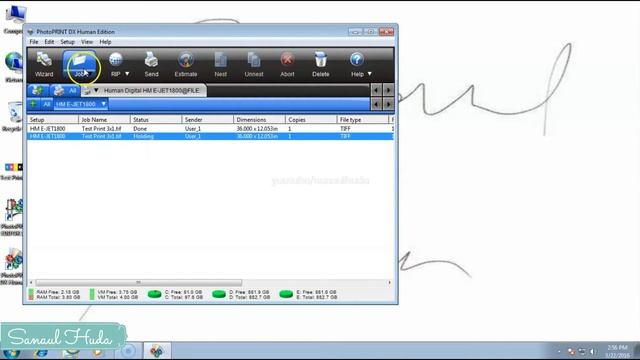
Task: Open the Help menu in the menu bar
Action: 105,42
